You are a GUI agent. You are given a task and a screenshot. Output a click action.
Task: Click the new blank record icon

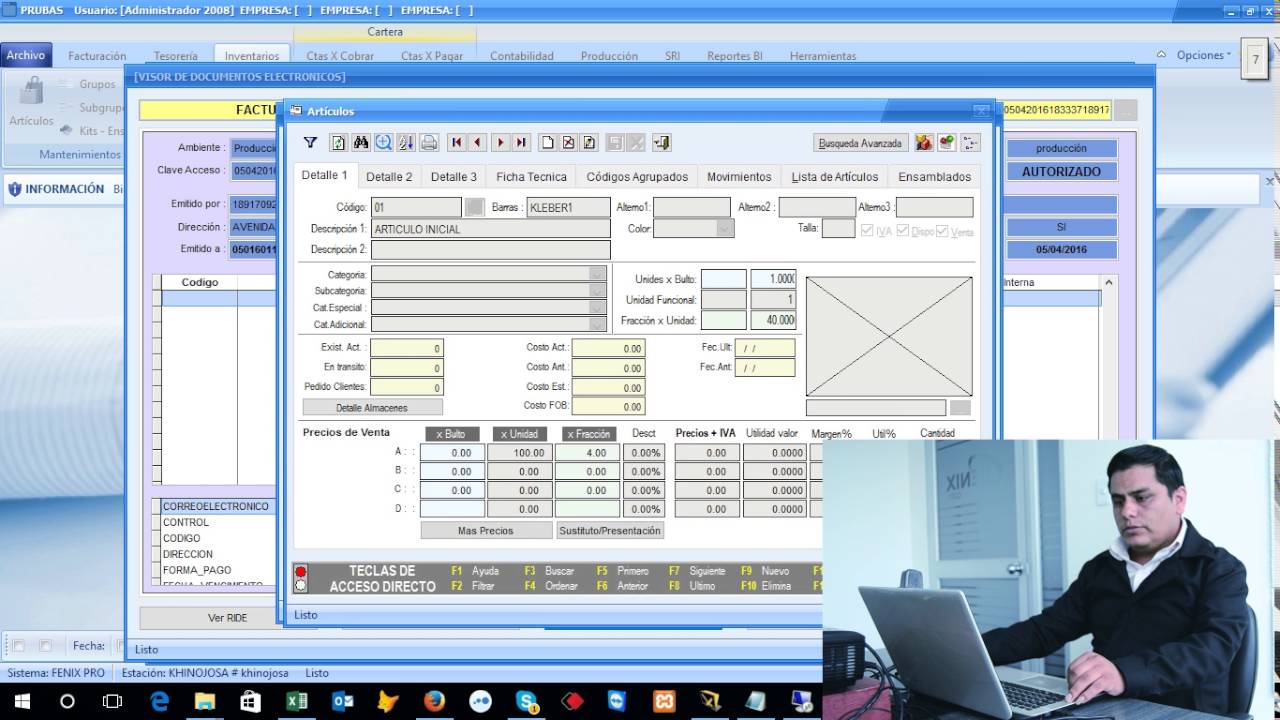pyautogui.click(x=547, y=143)
